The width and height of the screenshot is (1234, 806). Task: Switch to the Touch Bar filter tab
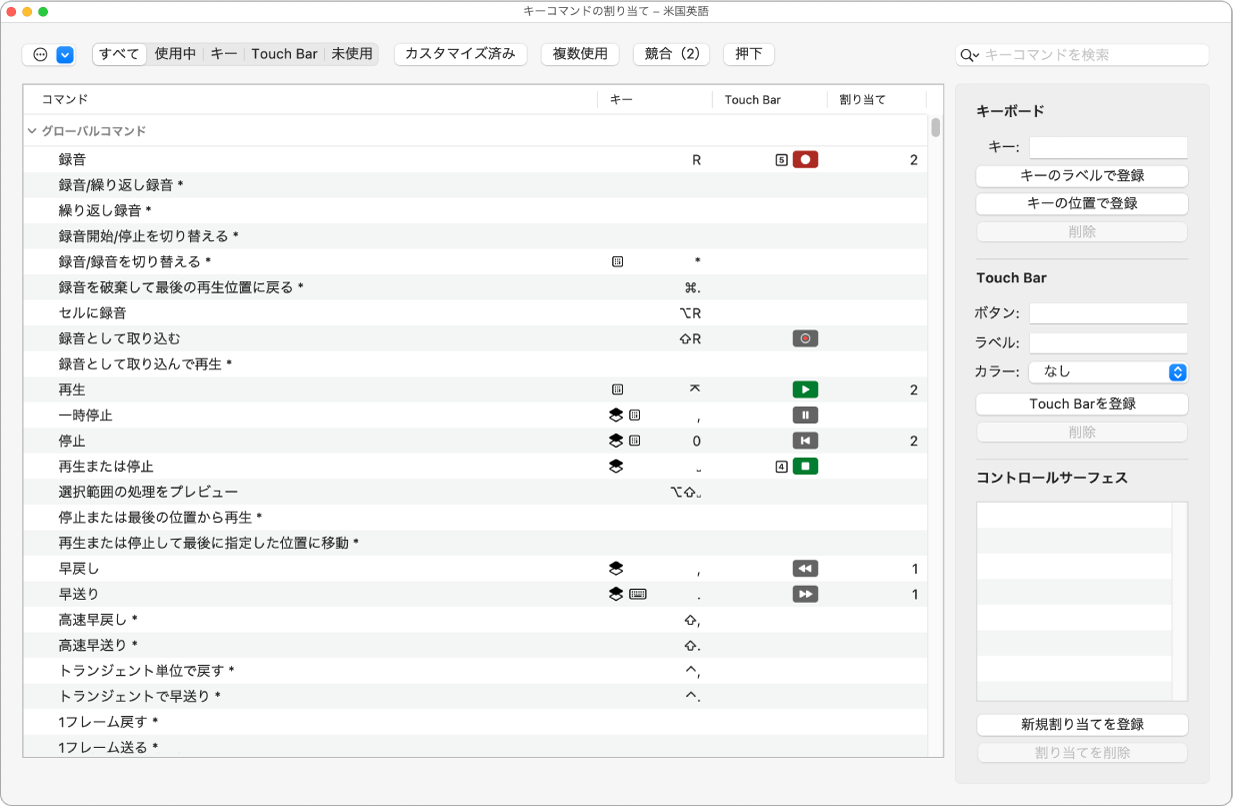[x=284, y=54]
